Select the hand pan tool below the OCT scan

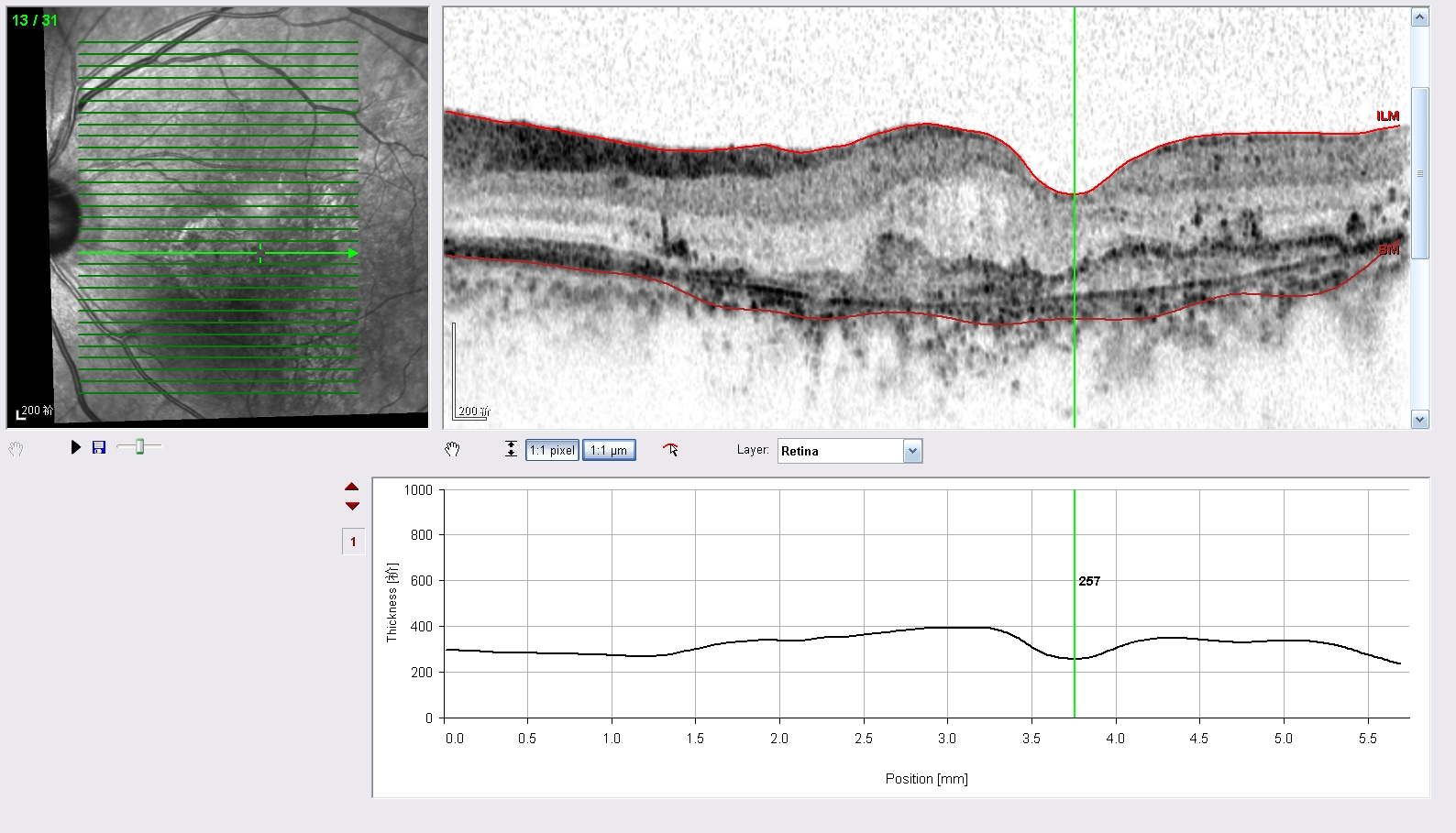pos(452,449)
